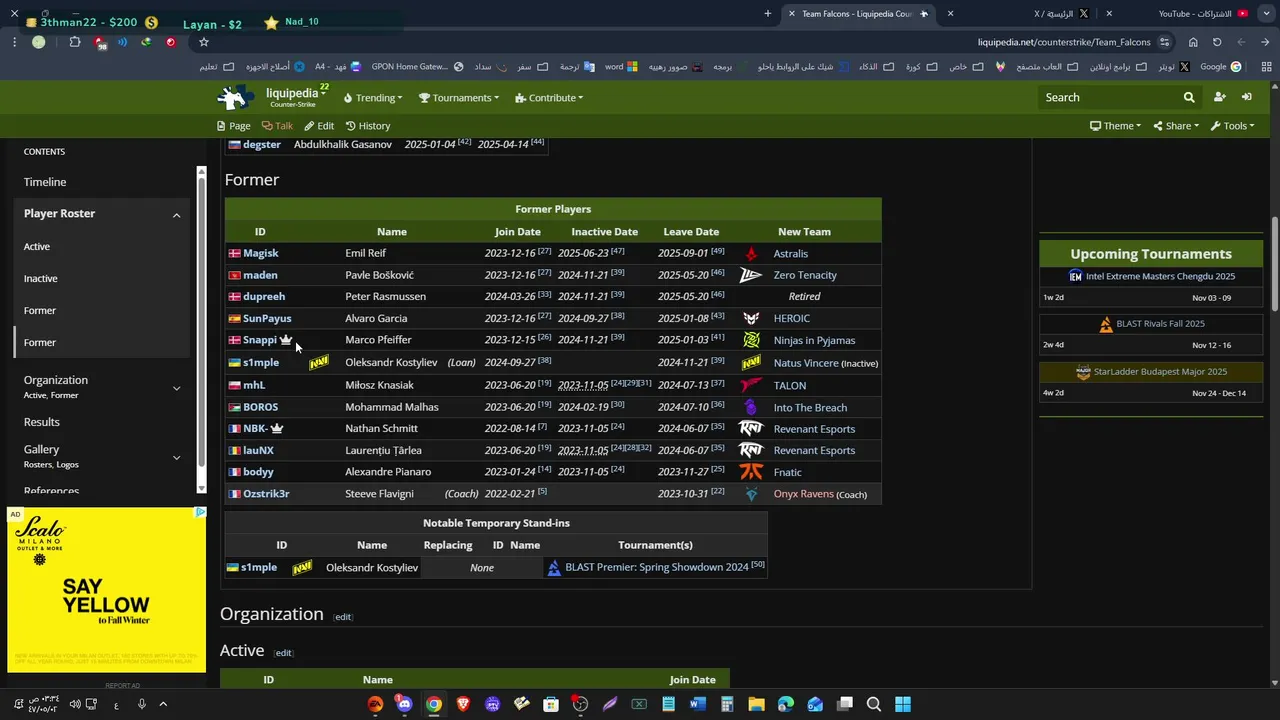This screenshot has width=1280, height=720.
Task: Click the Into The Breach logo
Action: [751, 407]
